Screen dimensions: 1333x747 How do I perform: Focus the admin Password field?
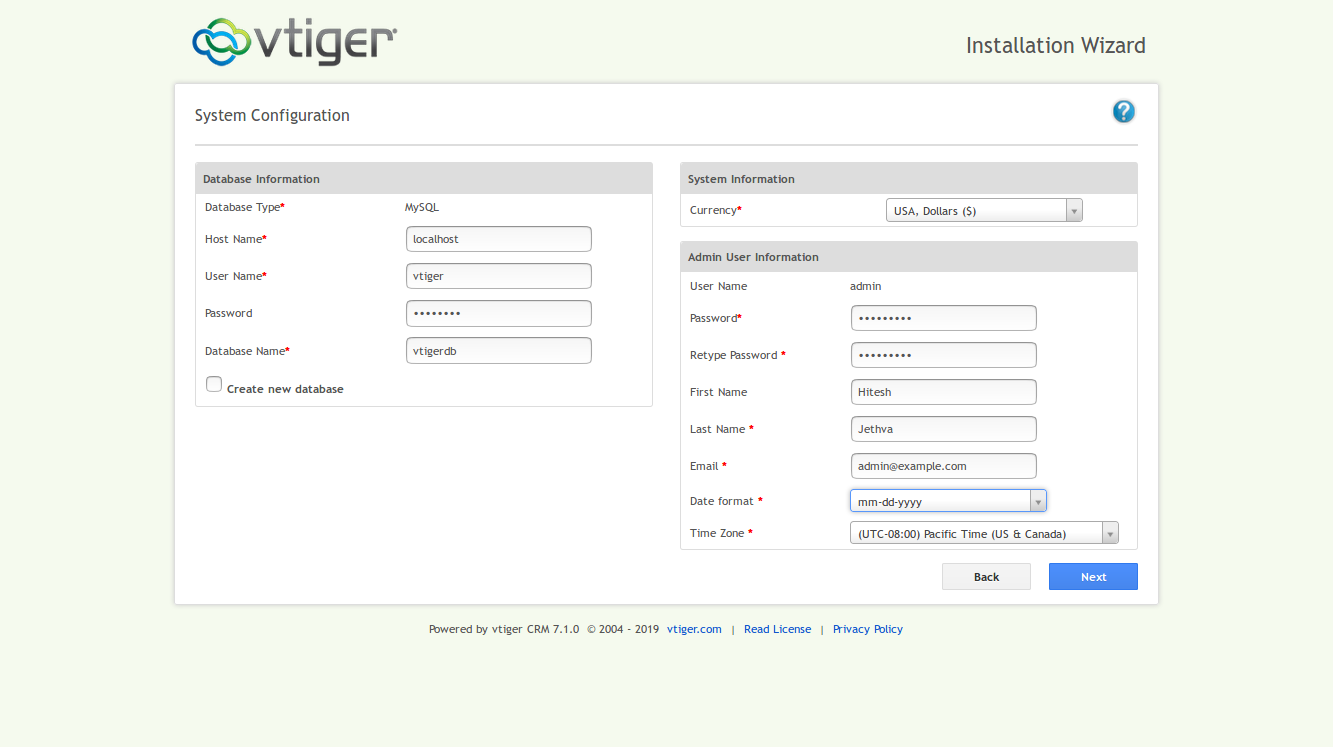[x=944, y=318]
